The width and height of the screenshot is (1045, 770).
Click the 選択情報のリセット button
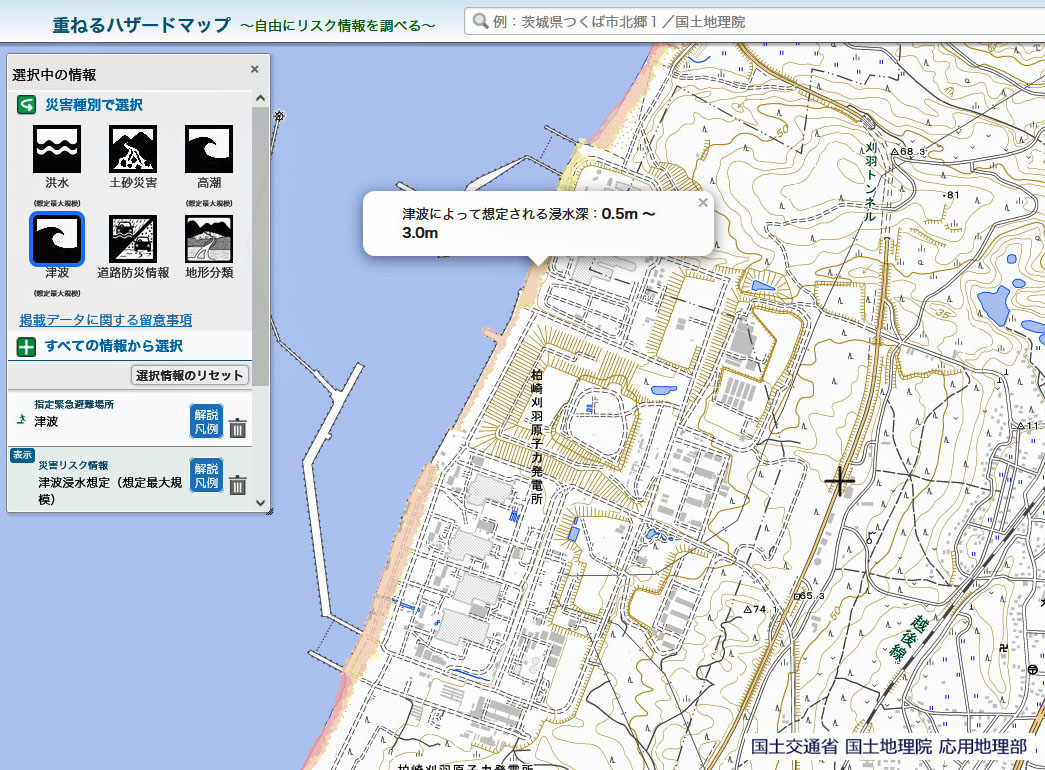(190, 375)
